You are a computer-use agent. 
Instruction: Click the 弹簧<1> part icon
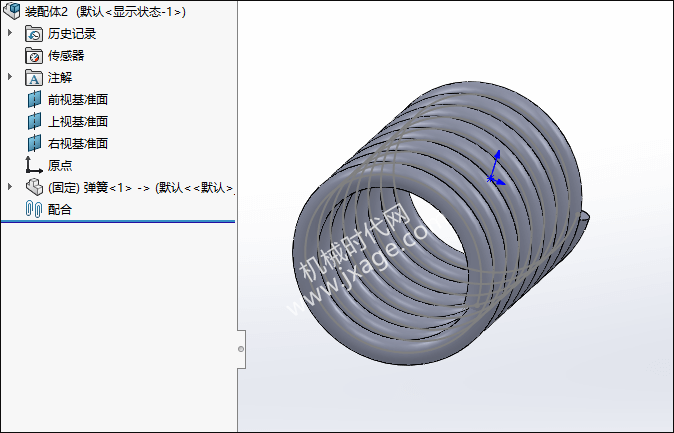pyautogui.click(x=34, y=187)
